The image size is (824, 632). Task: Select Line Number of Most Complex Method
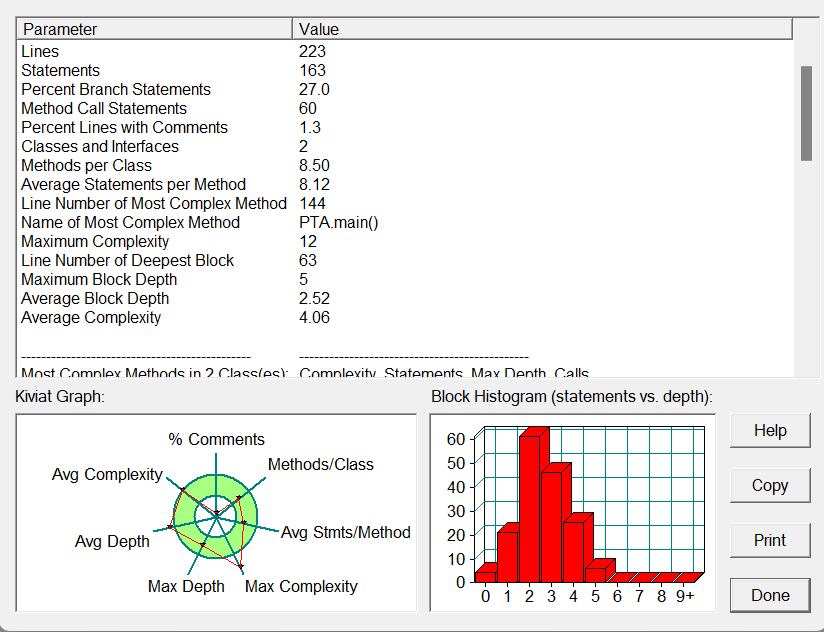pyautogui.click(x=405, y=203)
